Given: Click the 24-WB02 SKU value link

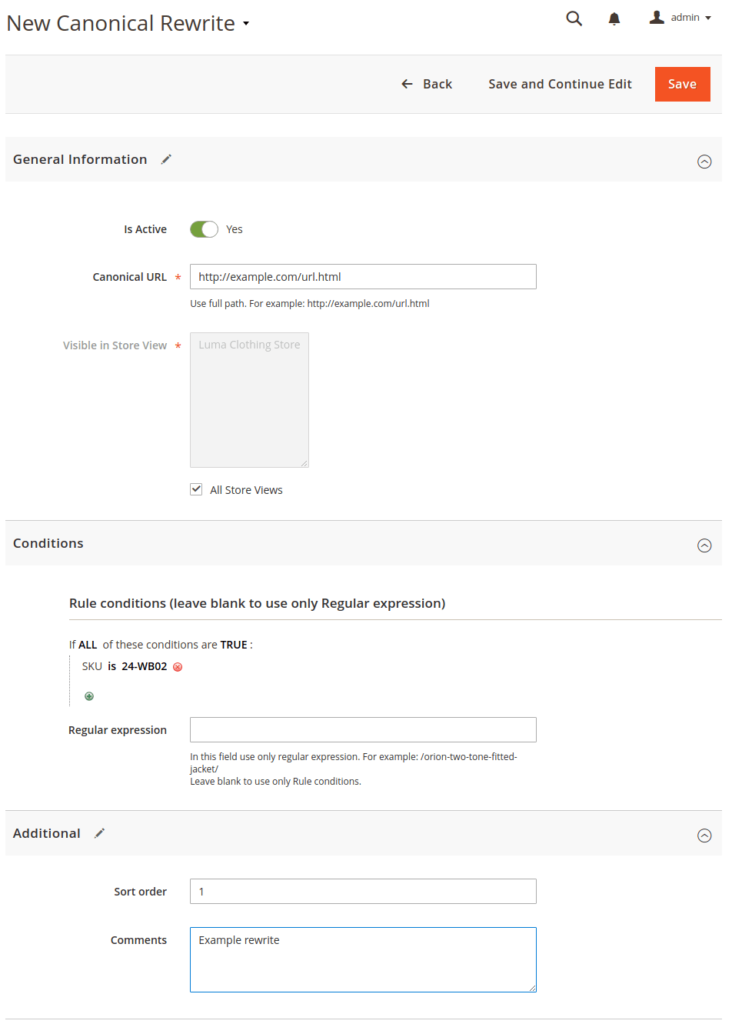Looking at the screenshot, I should (144, 666).
